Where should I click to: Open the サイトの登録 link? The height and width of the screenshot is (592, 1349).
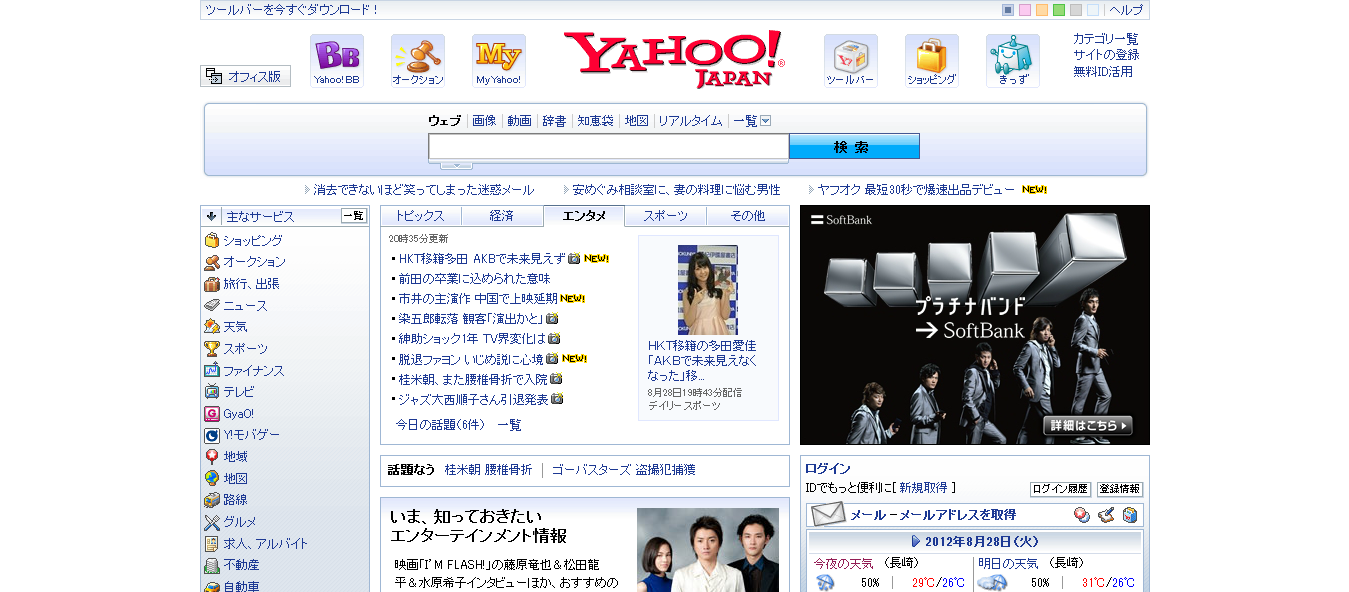coord(1106,55)
